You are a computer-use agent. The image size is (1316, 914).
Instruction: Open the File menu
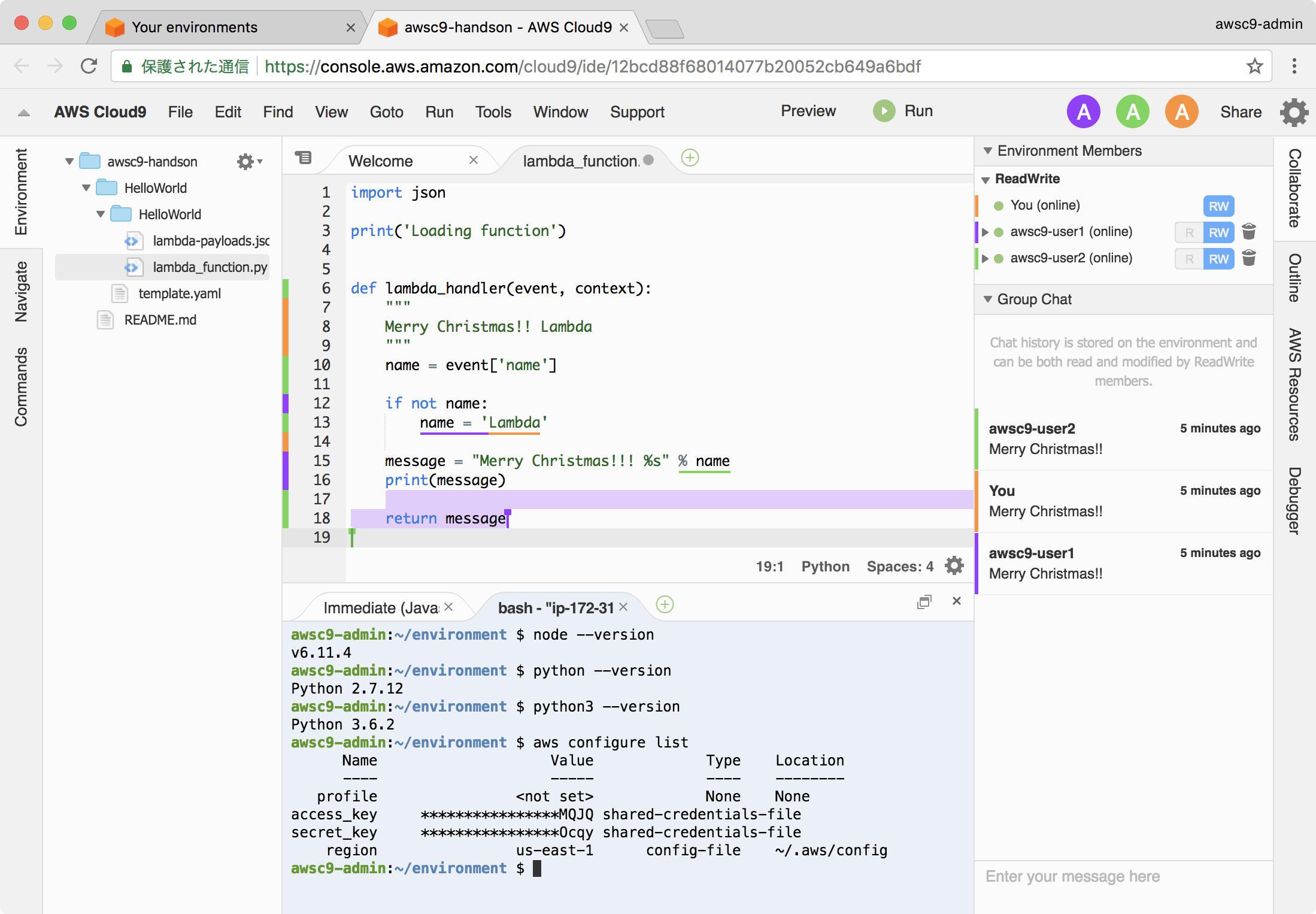coord(180,112)
